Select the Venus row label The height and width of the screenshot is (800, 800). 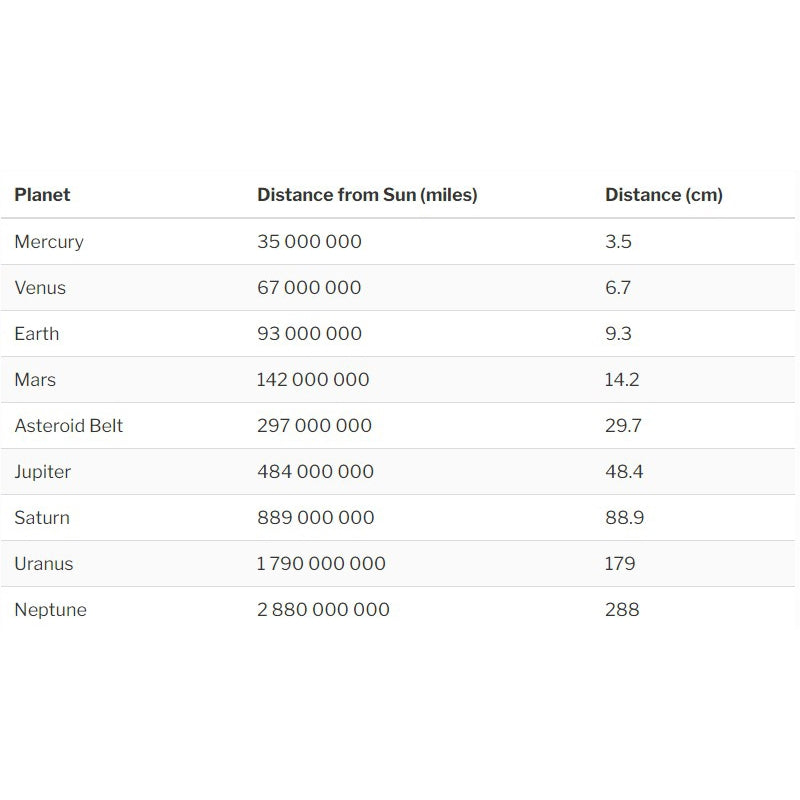[x=40, y=288]
